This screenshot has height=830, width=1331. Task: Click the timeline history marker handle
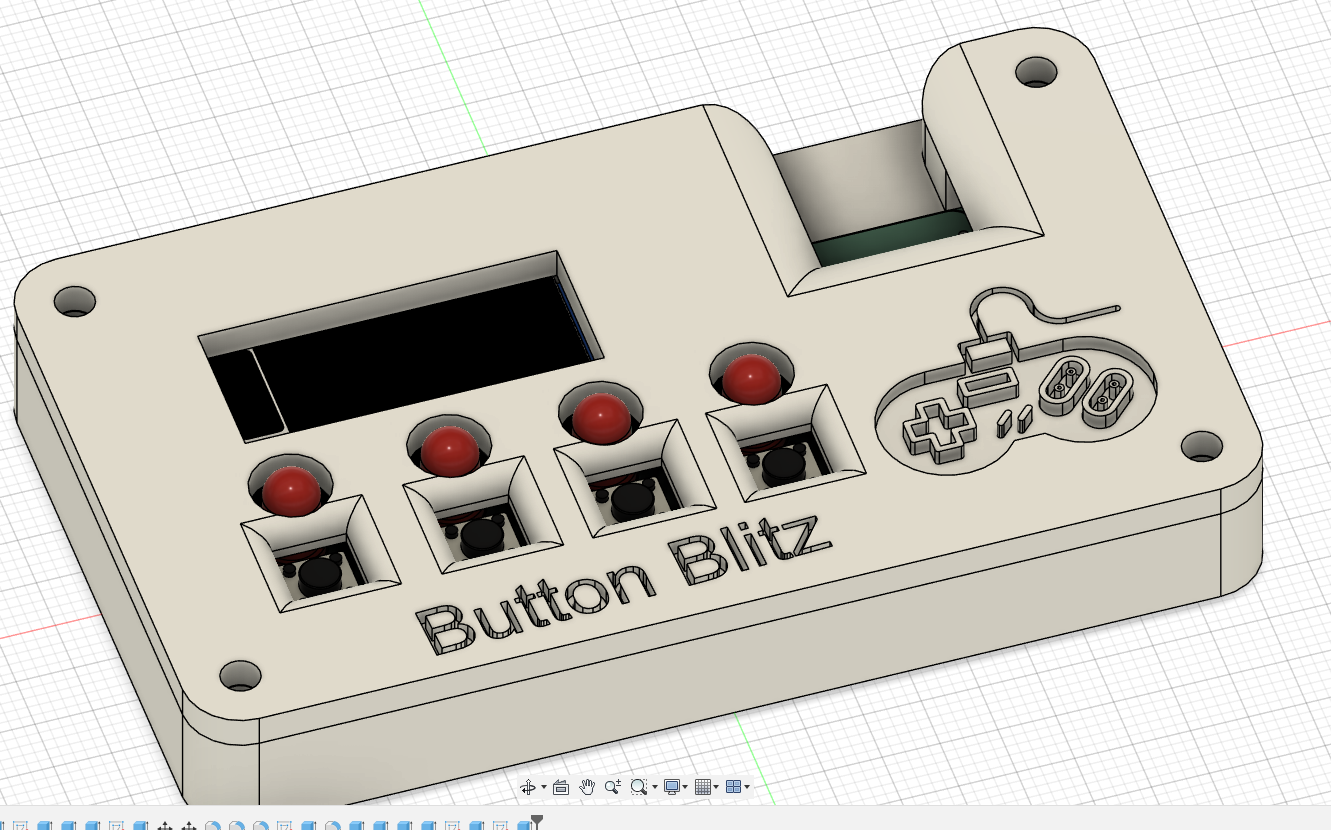click(537, 822)
